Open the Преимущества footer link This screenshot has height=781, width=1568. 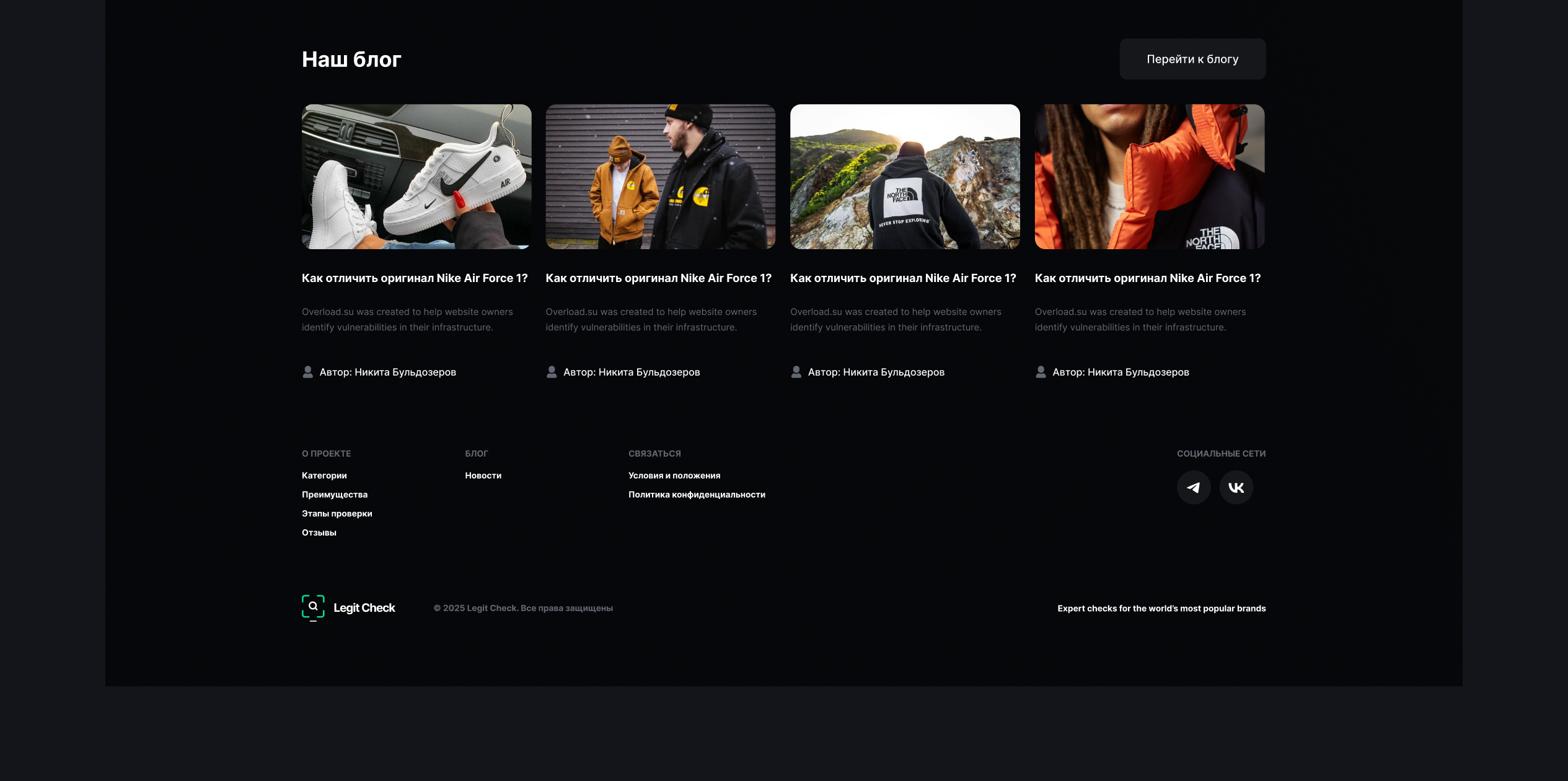point(334,494)
